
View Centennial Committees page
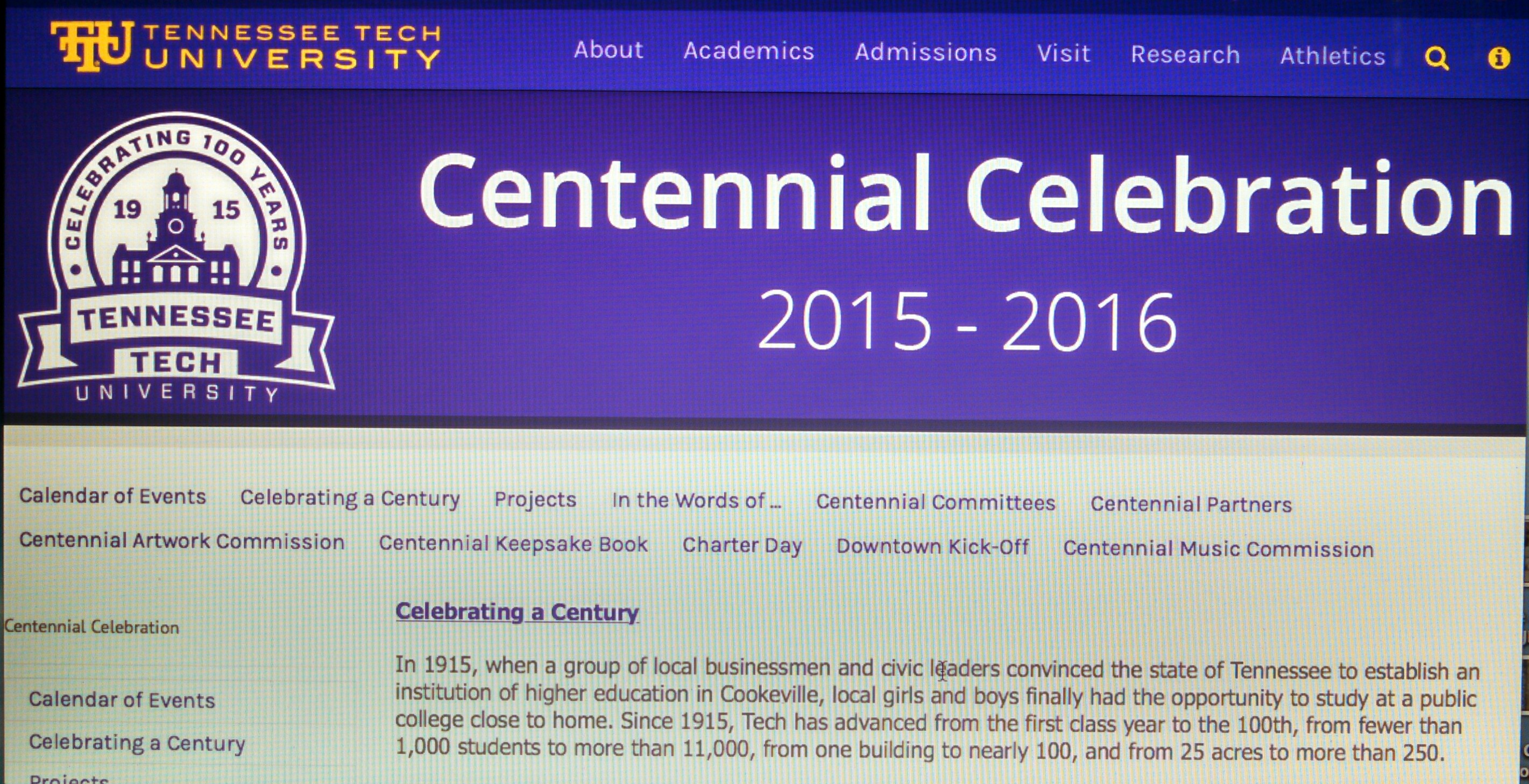point(936,502)
